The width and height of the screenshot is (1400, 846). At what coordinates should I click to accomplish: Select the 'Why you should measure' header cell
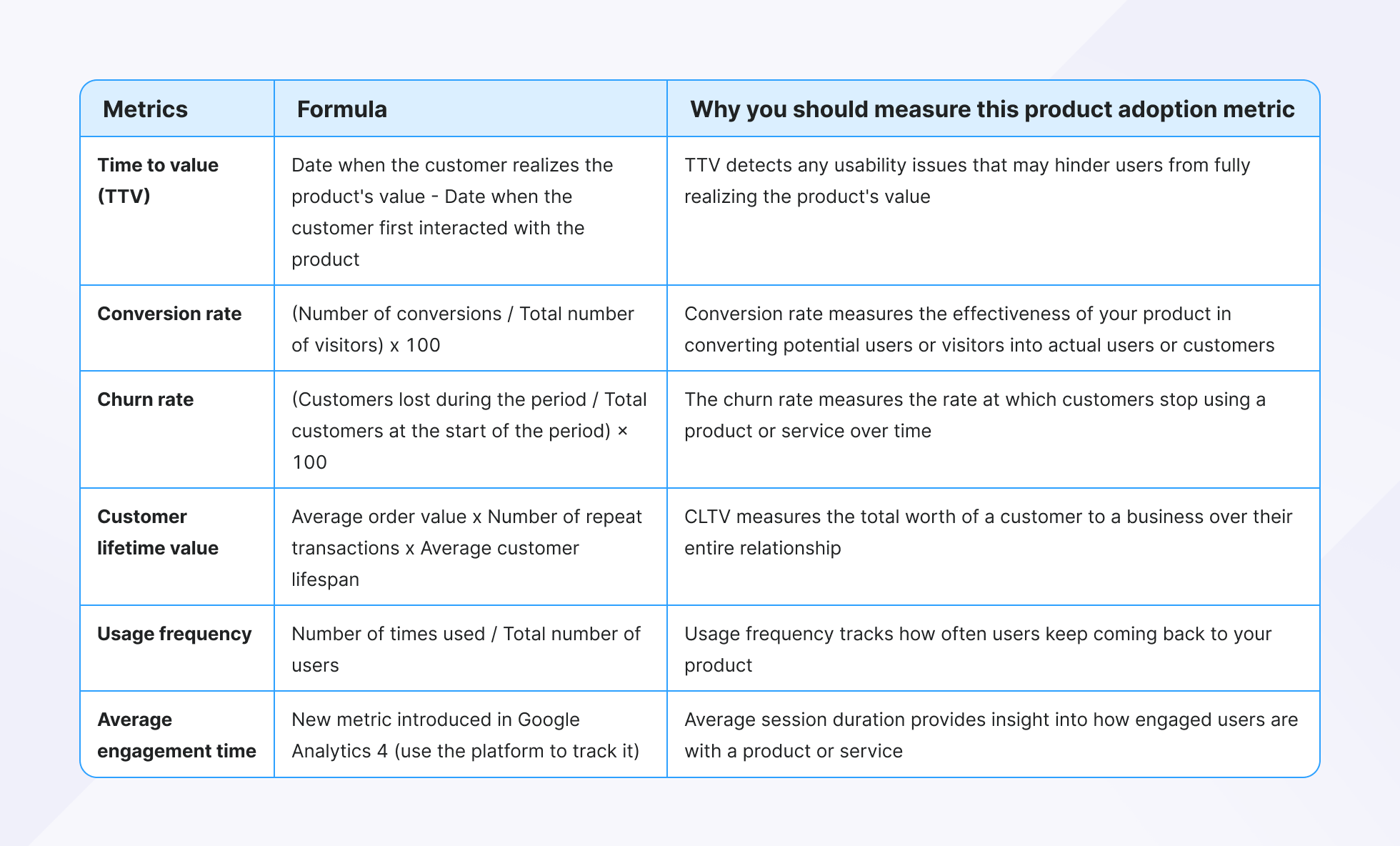[992, 109]
